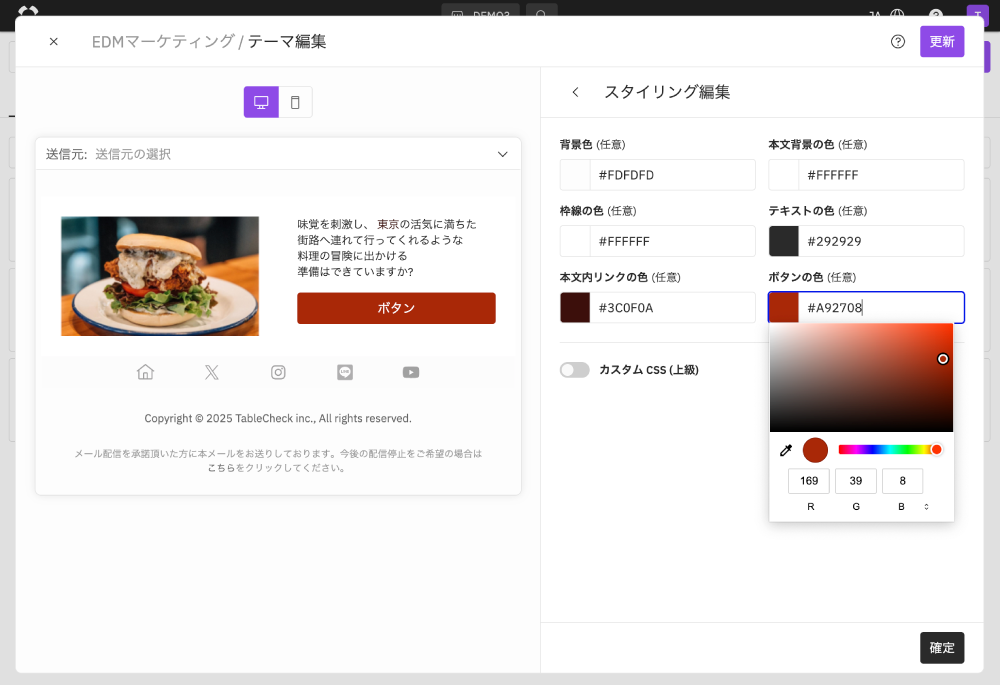Click the 確定 confirm button
The height and width of the screenshot is (685, 1000).
pos(941,648)
